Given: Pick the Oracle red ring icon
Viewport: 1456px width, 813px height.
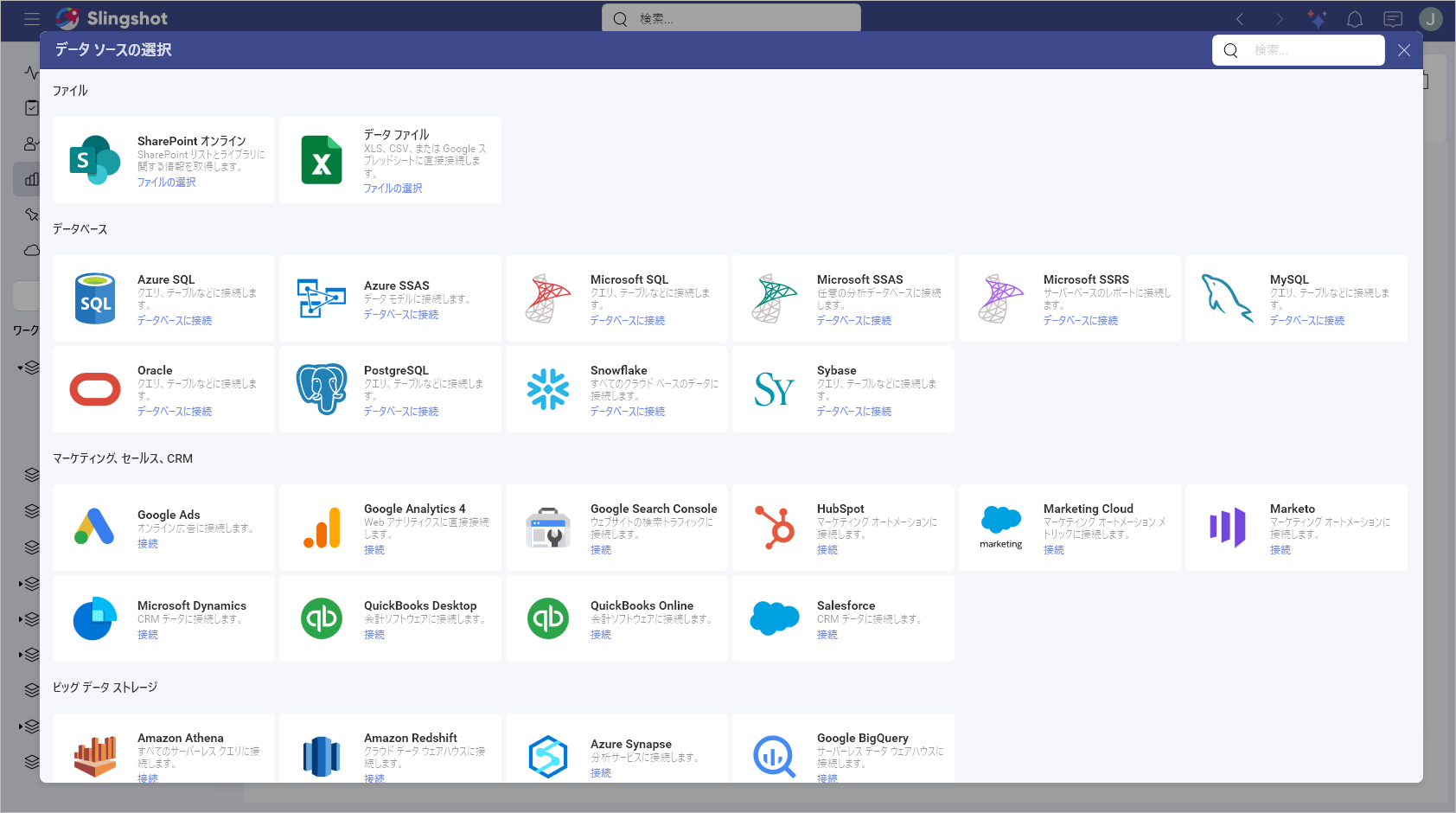Looking at the screenshot, I should point(94,389).
